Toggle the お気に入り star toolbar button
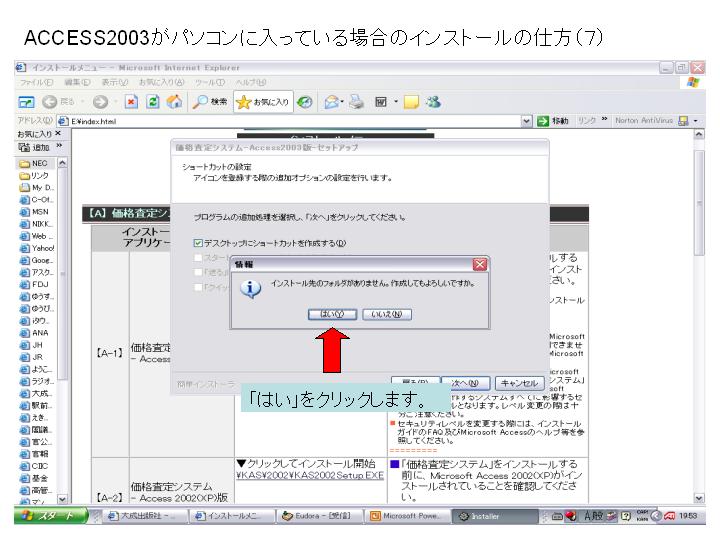The height and width of the screenshot is (540, 720). tap(264, 102)
